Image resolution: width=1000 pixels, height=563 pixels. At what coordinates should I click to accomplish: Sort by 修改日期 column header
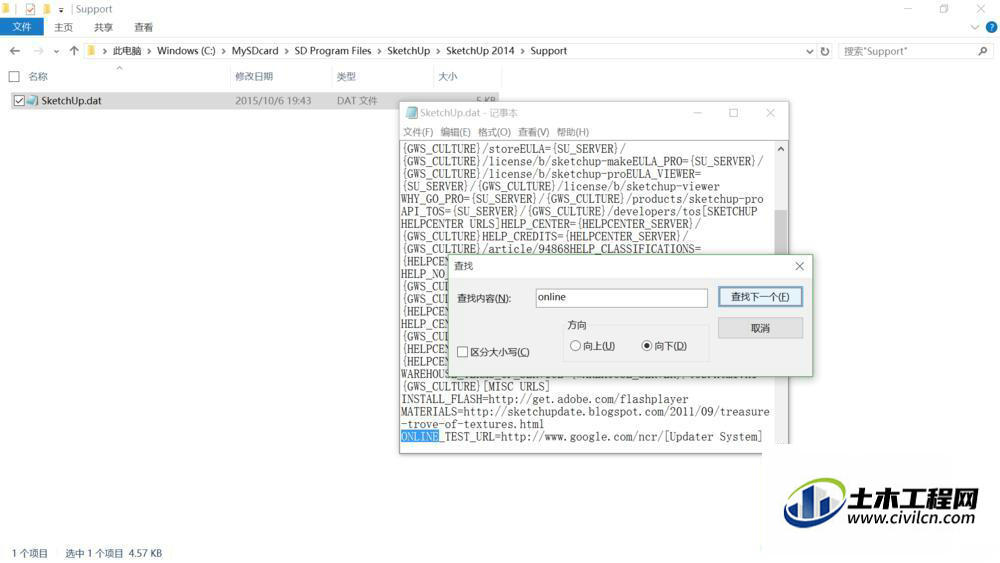tap(254, 77)
